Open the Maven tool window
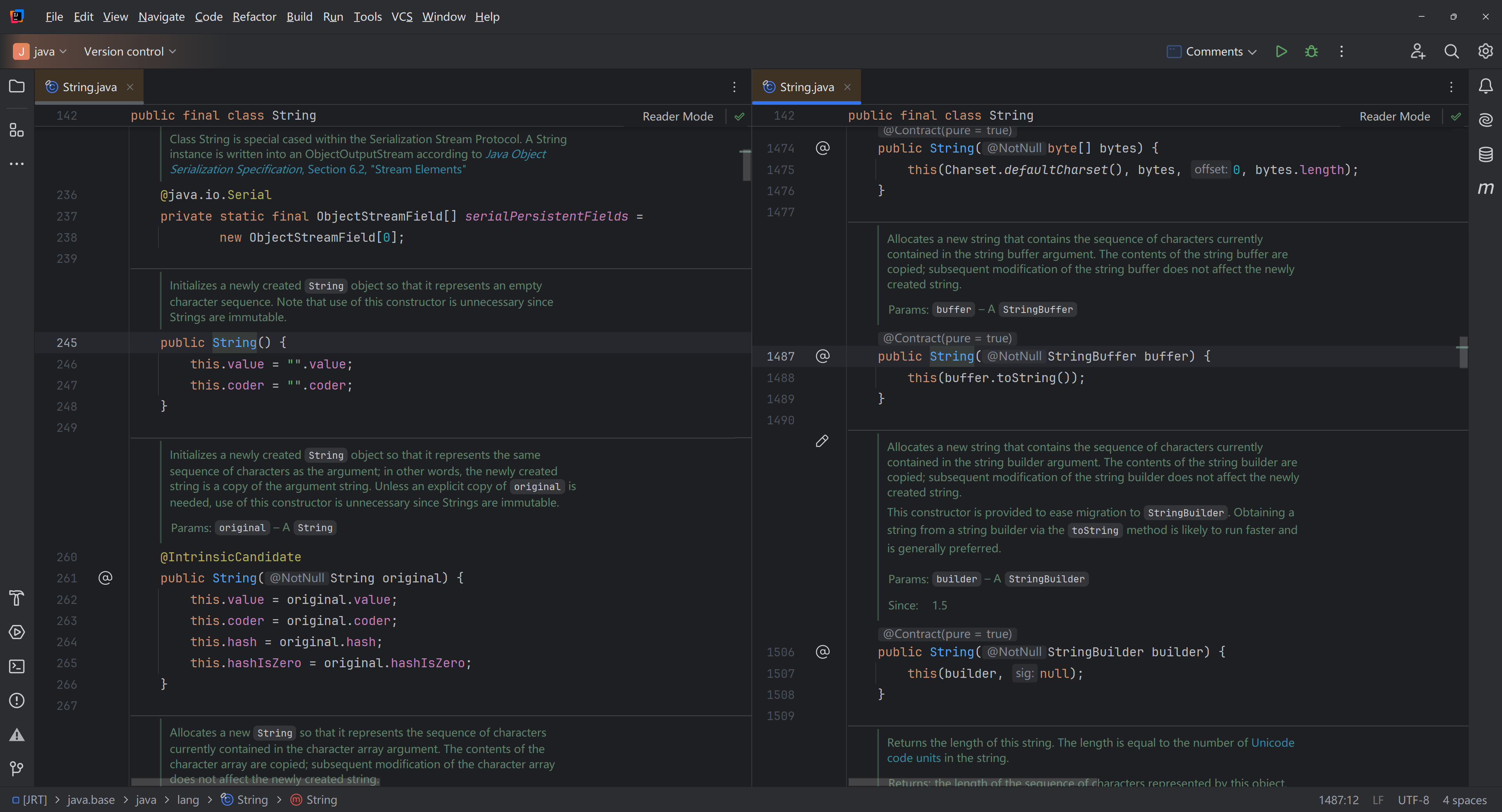 coord(1485,188)
